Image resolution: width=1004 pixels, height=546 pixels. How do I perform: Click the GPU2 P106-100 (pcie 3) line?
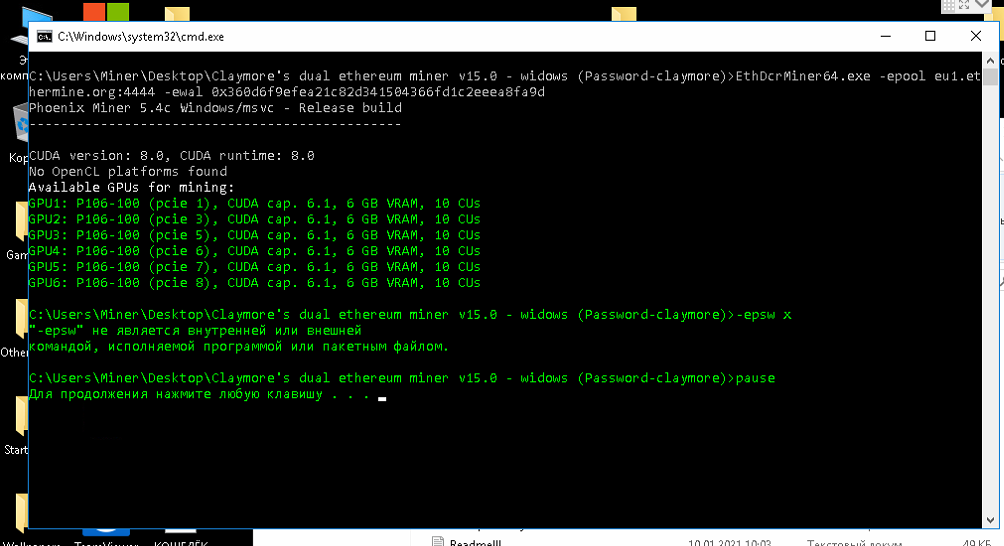tap(254, 219)
